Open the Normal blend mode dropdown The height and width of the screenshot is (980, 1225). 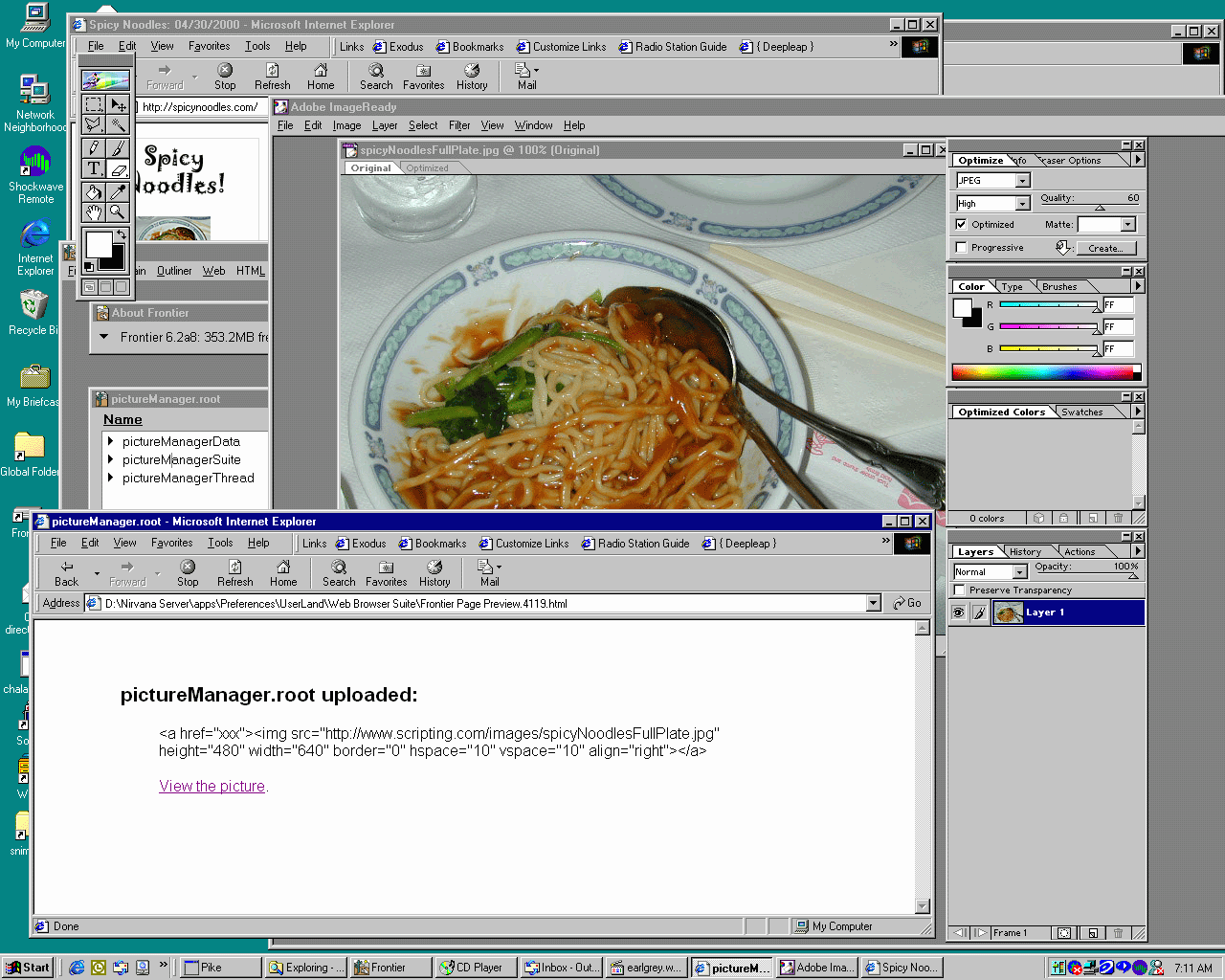click(x=1019, y=572)
